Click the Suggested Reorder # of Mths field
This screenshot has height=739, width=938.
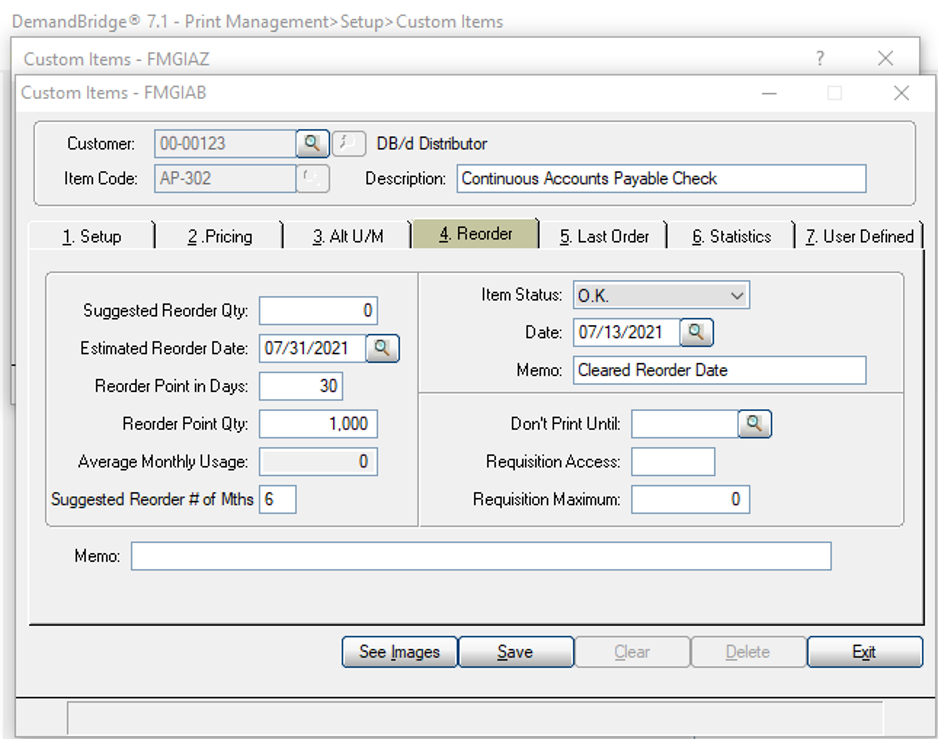coord(278,499)
